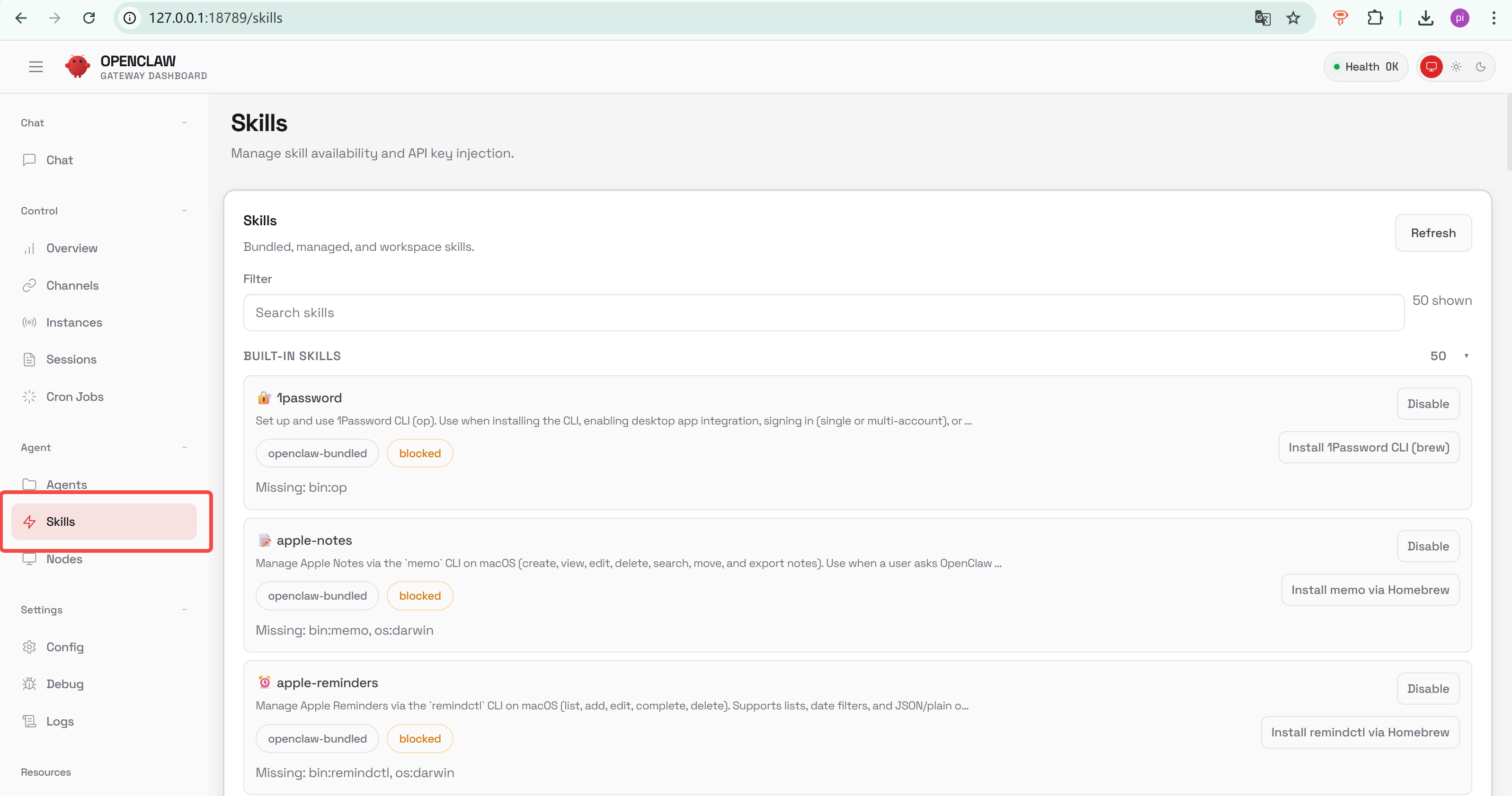Disable the 1password skill
1512x796 pixels.
click(x=1427, y=404)
